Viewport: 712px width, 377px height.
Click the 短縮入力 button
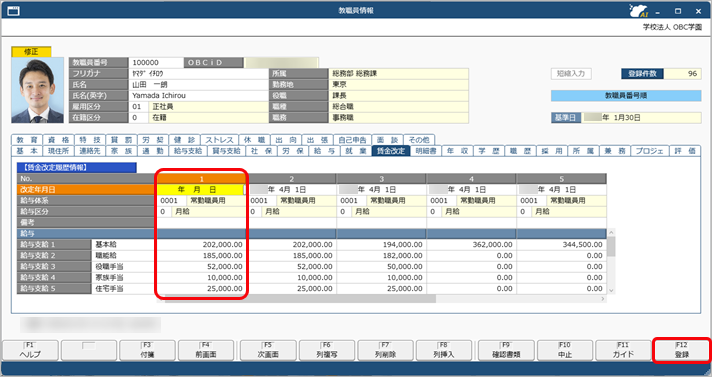click(571, 74)
